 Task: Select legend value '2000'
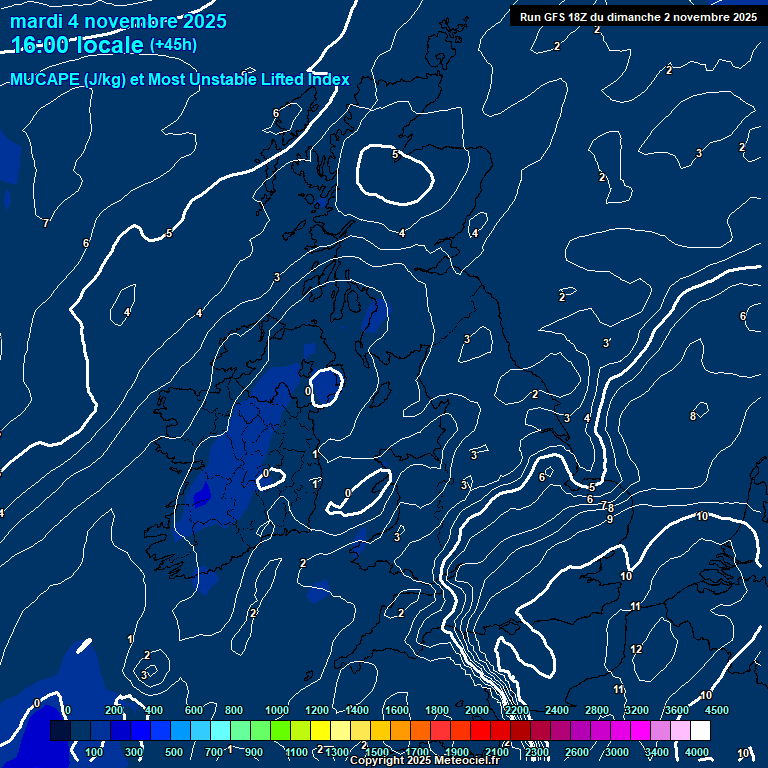(477, 710)
